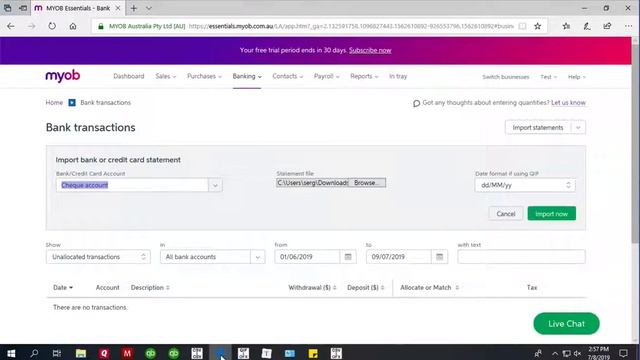Open reading view icon in address bar

[522, 26]
